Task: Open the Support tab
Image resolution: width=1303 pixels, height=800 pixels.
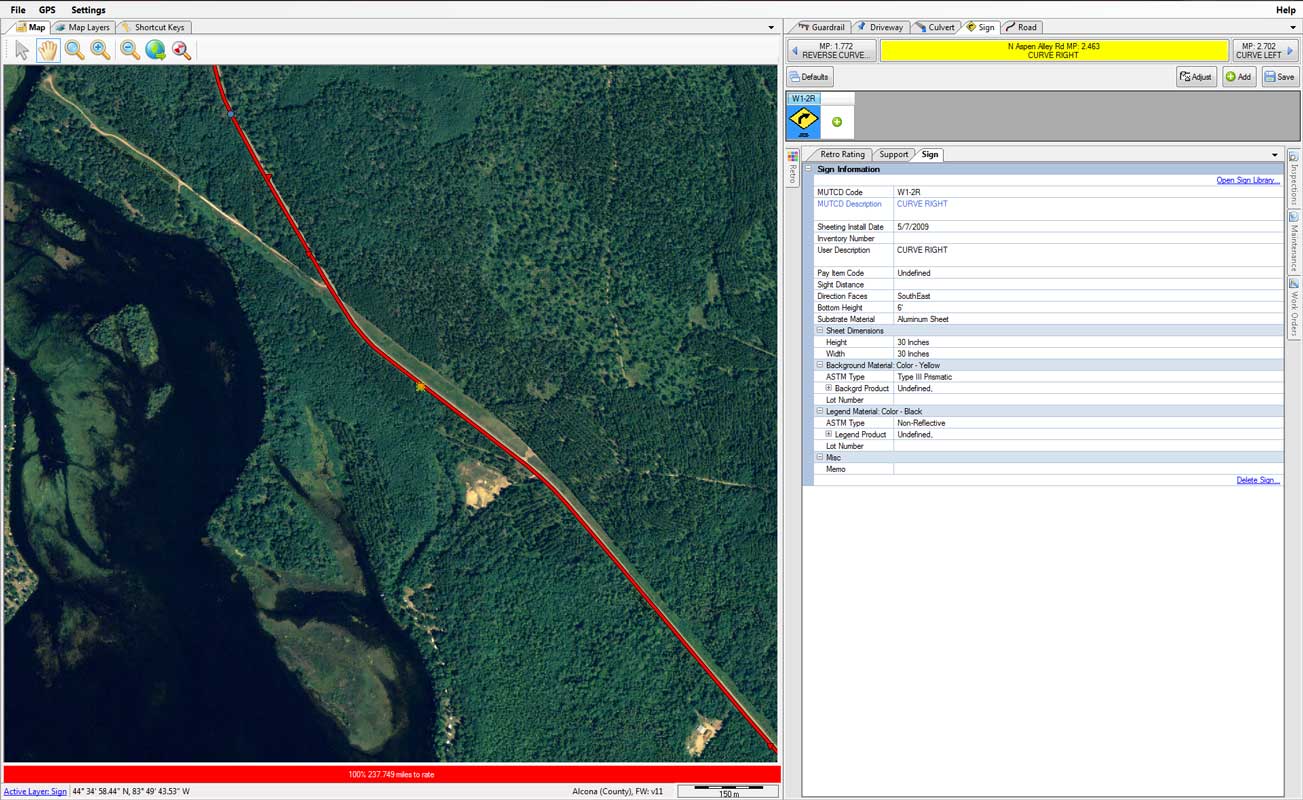Action: coord(892,154)
